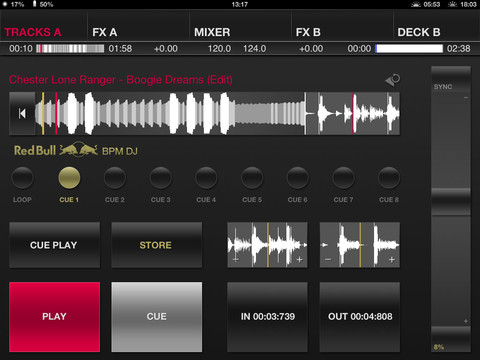This screenshot has height=360, width=480.
Task: Click Deck A remaining time 01:58
Action: 120,49
